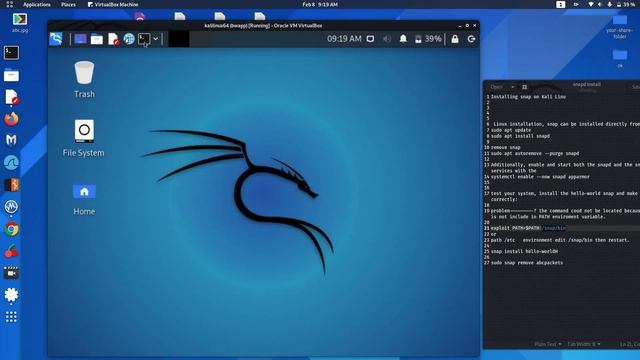Image resolution: width=640 pixels, height=360 pixels.
Task: Open the web browser globe icon in Kali panel
Action: pyautogui.click(x=129, y=39)
